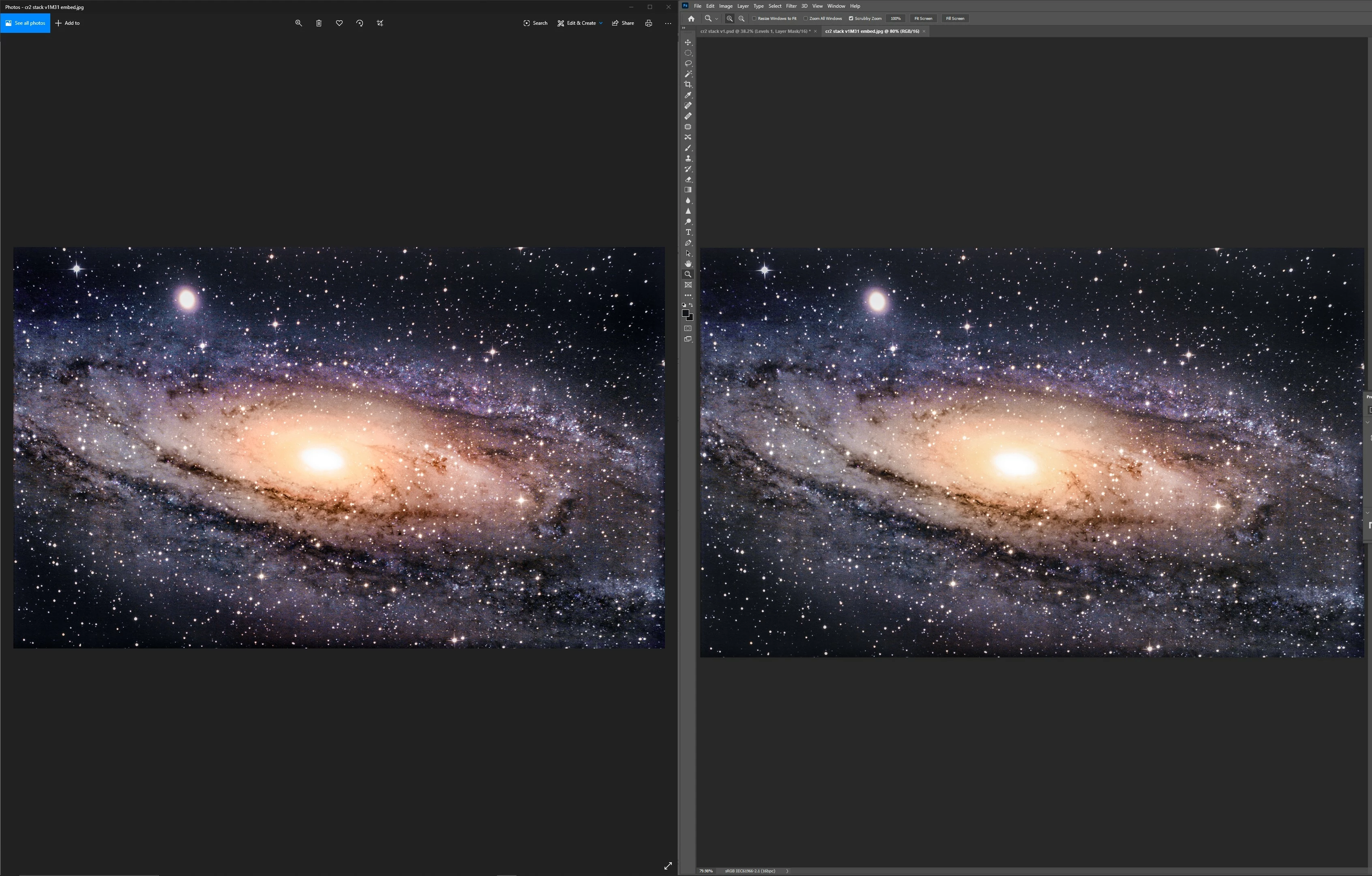
Task: Enable Zoom All Windows checkbox
Action: pos(806,18)
